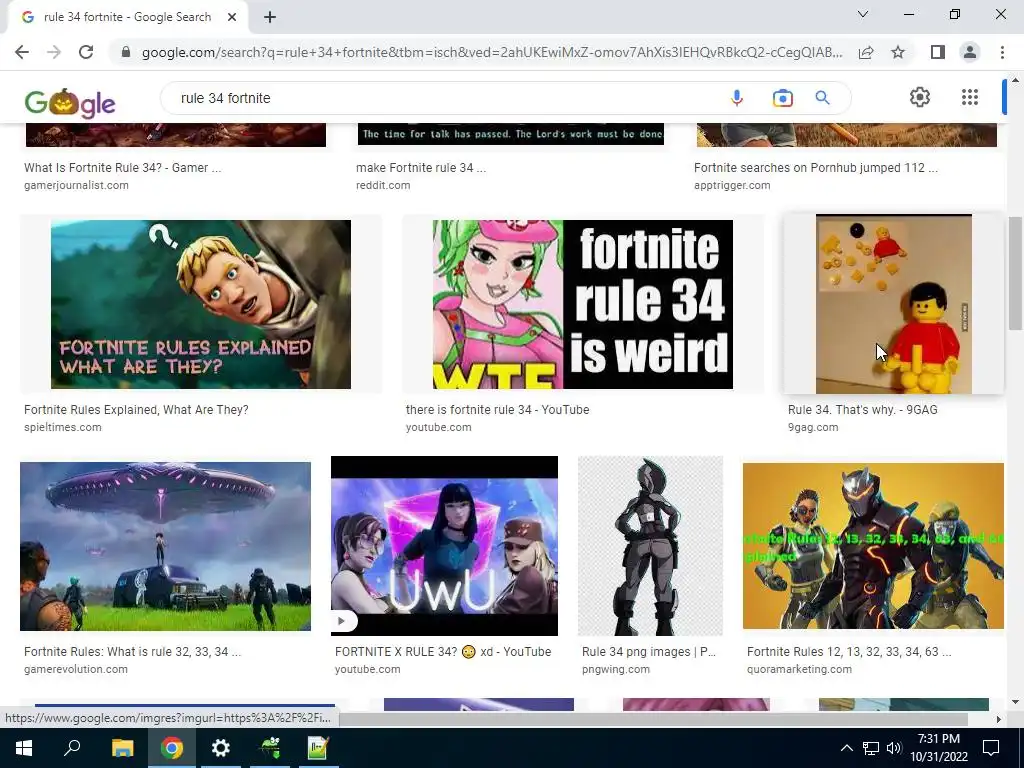The image size is (1024, 768).
Task: Reload the current page
Action: 86,52
